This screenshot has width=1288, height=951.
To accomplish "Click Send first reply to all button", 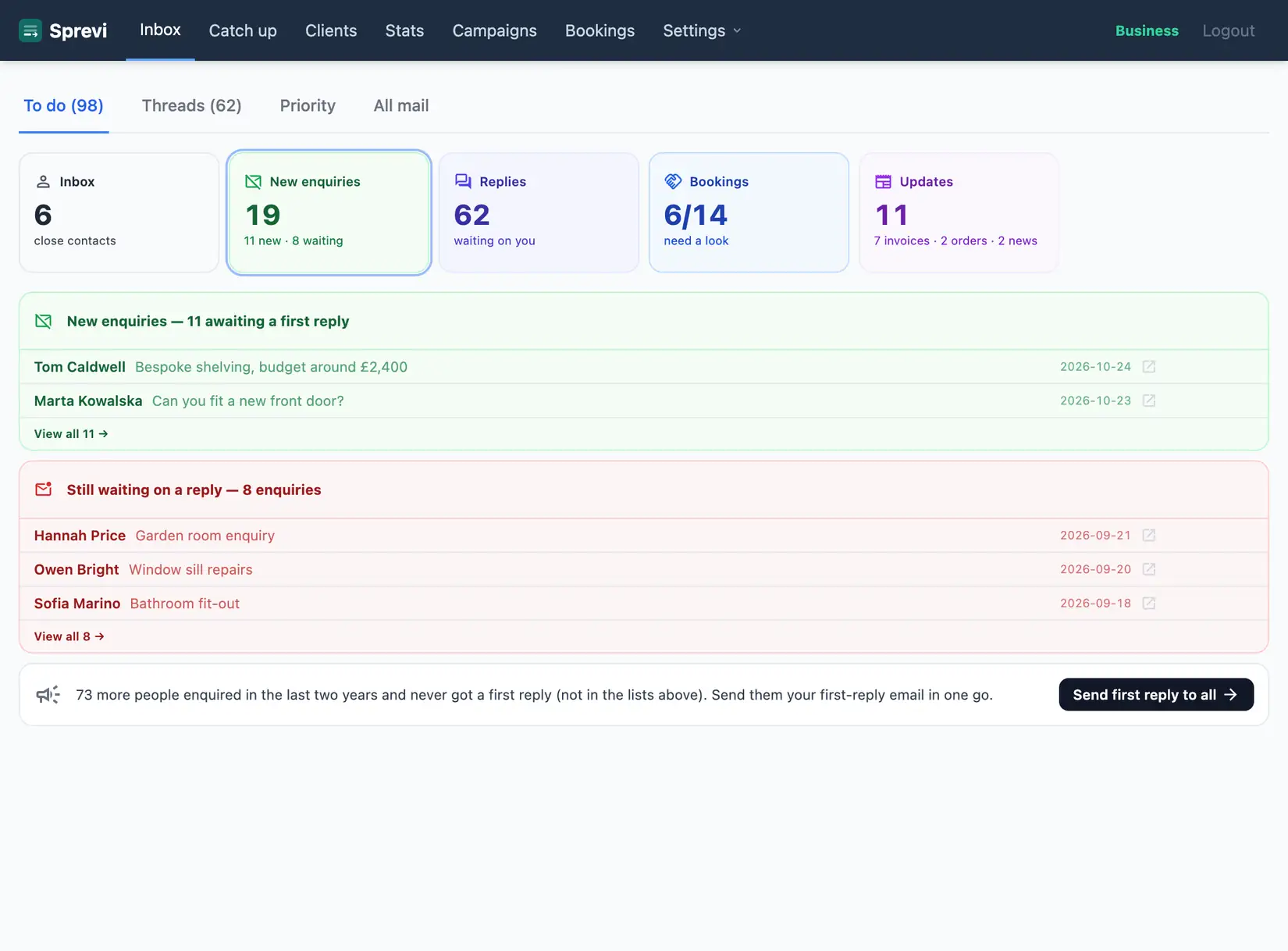I will [x=1156, y=695].
